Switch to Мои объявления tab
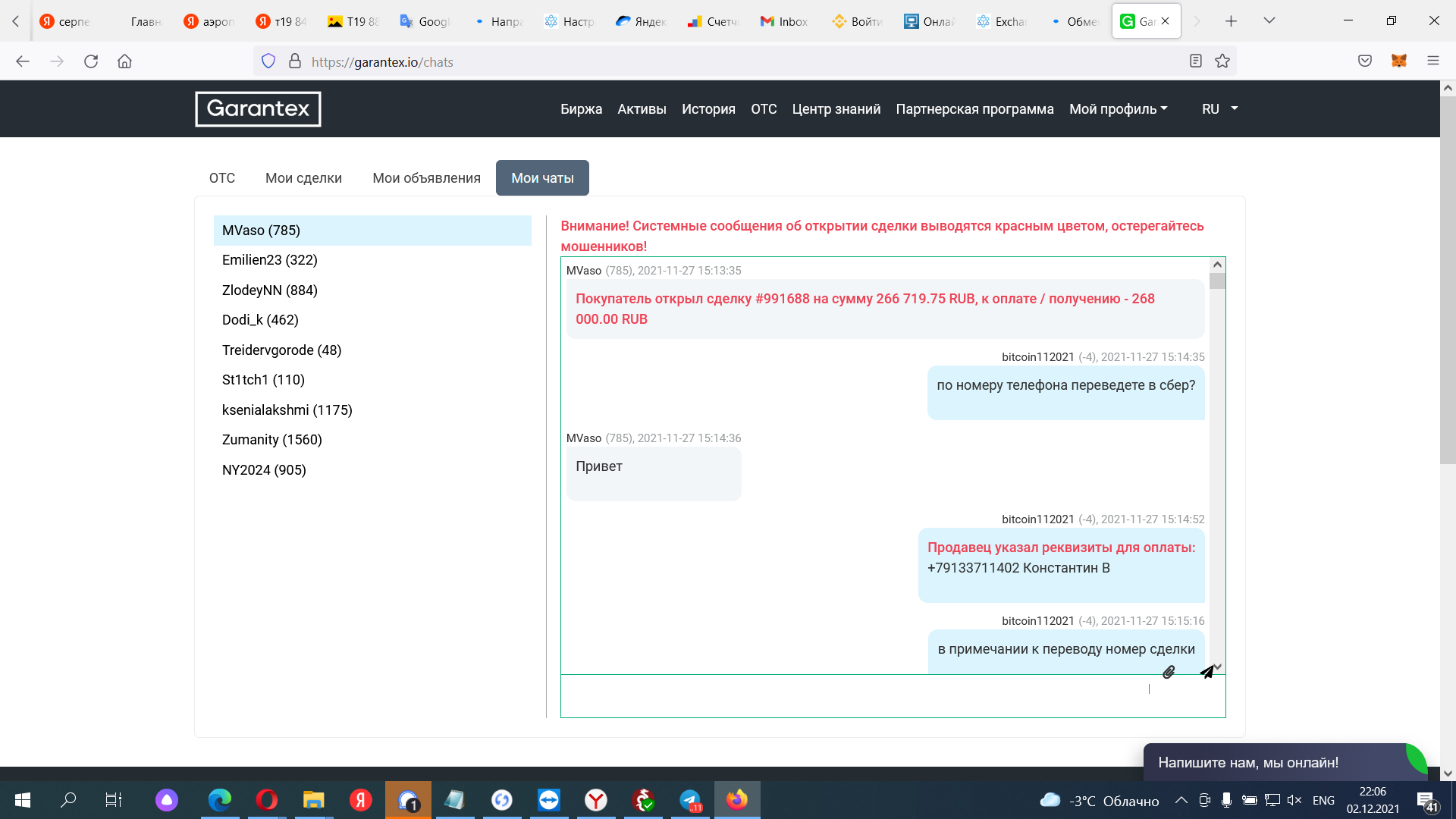The width and height of the screenshot is (1456, 819). click(x=426, y=177)
